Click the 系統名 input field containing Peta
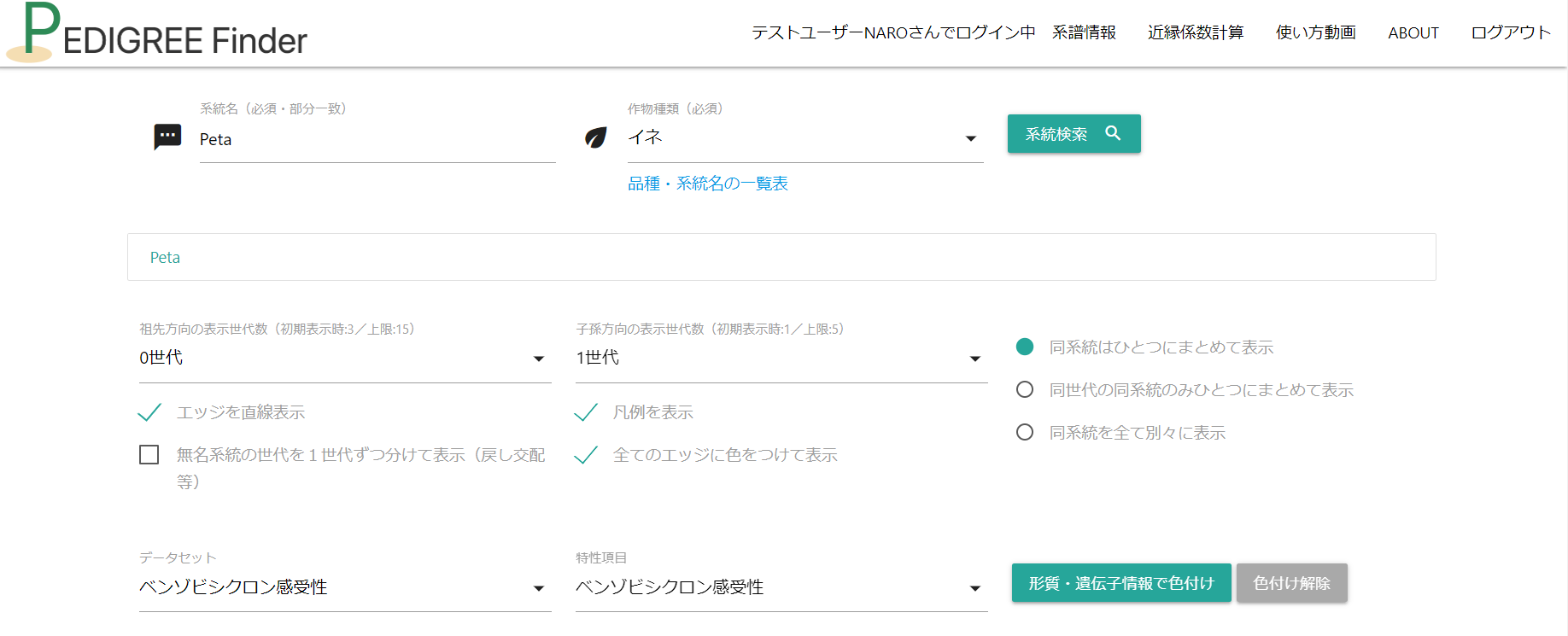The image size is (1568, 636). click(x=377, y=140)
